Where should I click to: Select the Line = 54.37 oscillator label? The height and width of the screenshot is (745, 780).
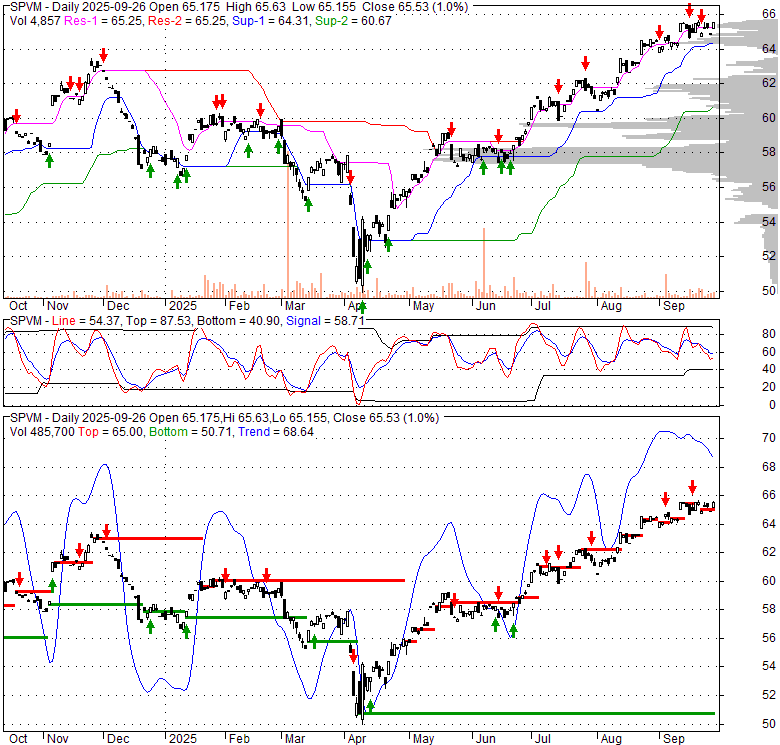coord(86,321)
